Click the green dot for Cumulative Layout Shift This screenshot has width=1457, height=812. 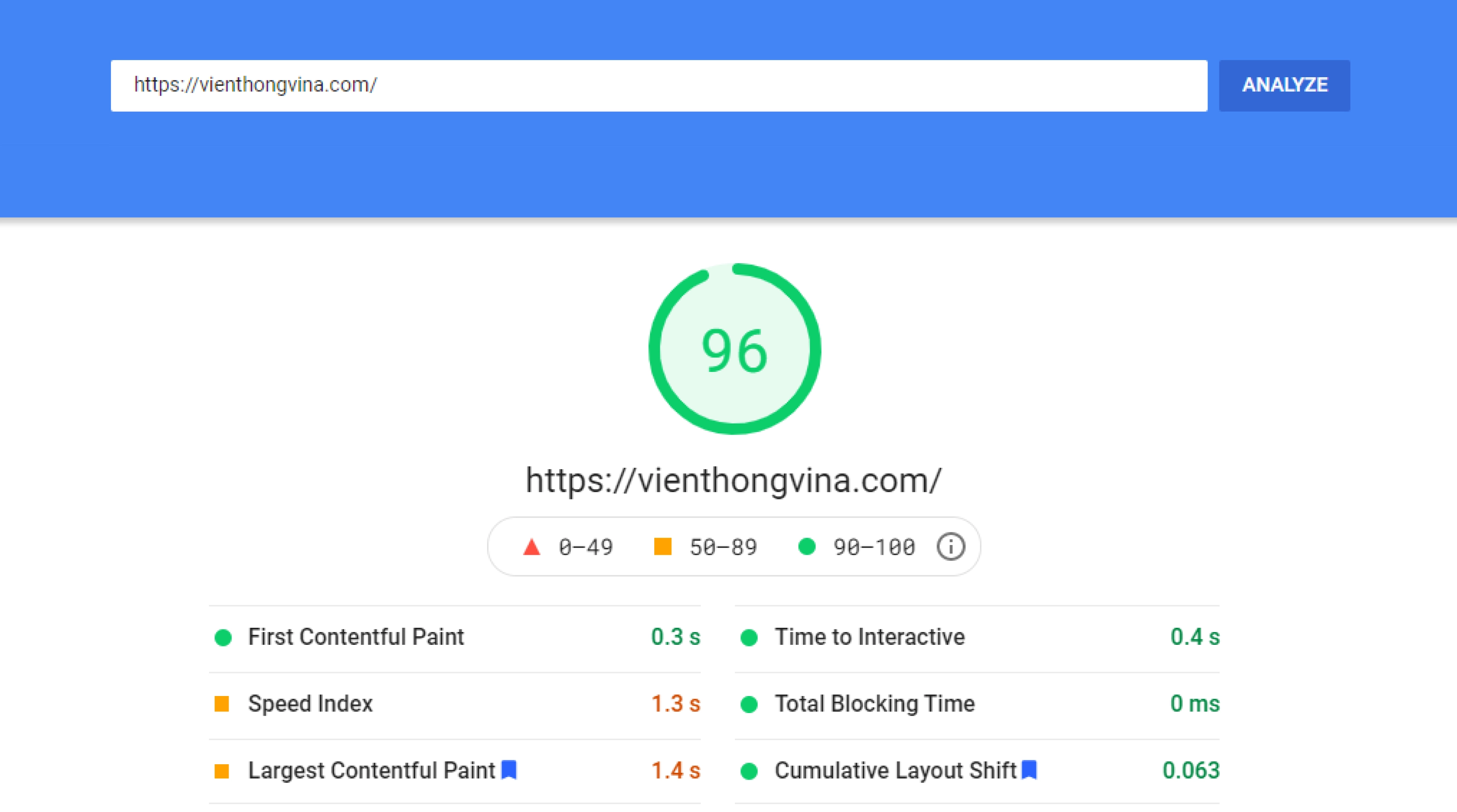(x=749, y=771)
